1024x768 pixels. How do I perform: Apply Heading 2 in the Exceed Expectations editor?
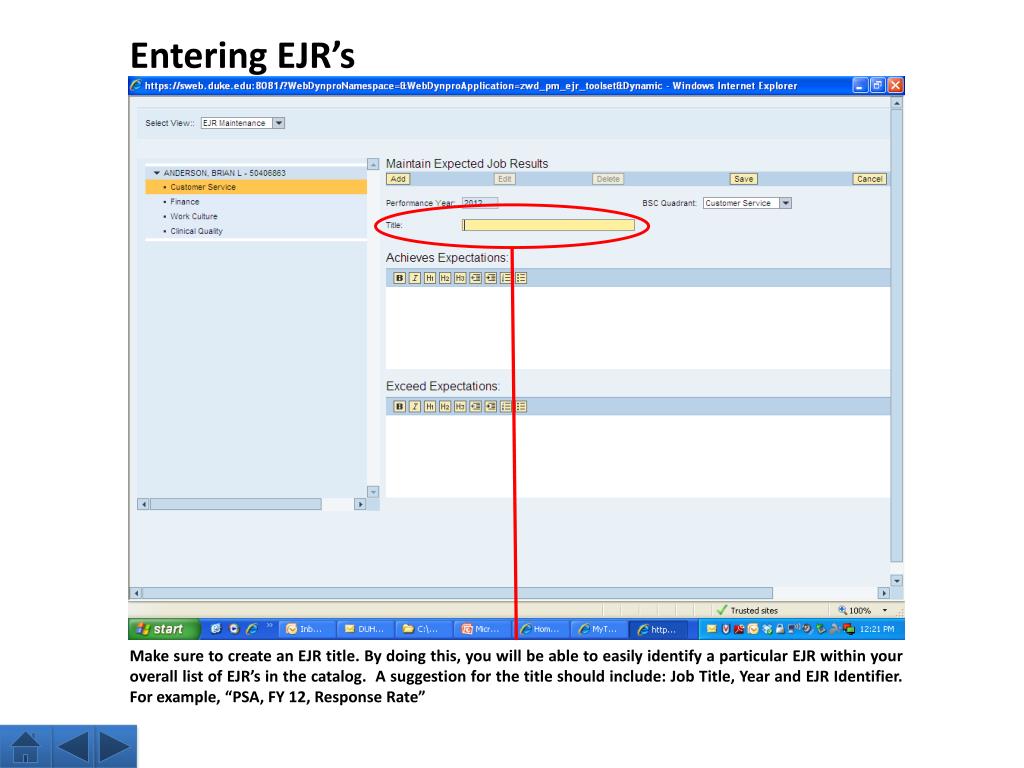[x=445, y=407]
